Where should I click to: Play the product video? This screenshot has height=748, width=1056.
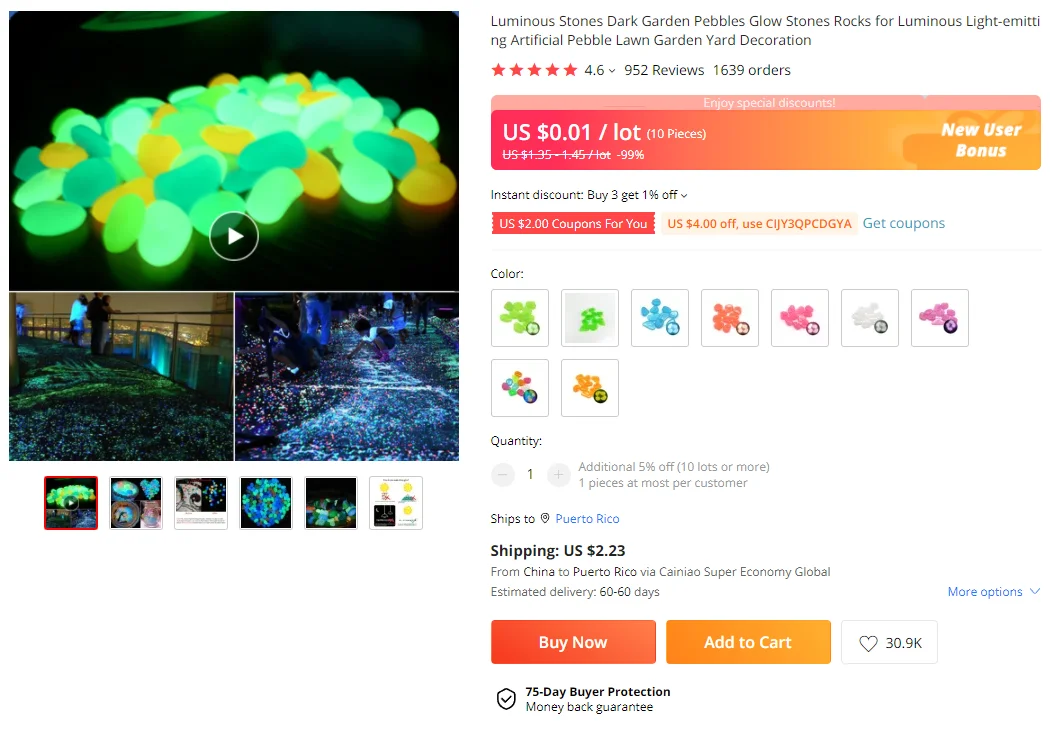pyautogui.click(x=234, y=236)
